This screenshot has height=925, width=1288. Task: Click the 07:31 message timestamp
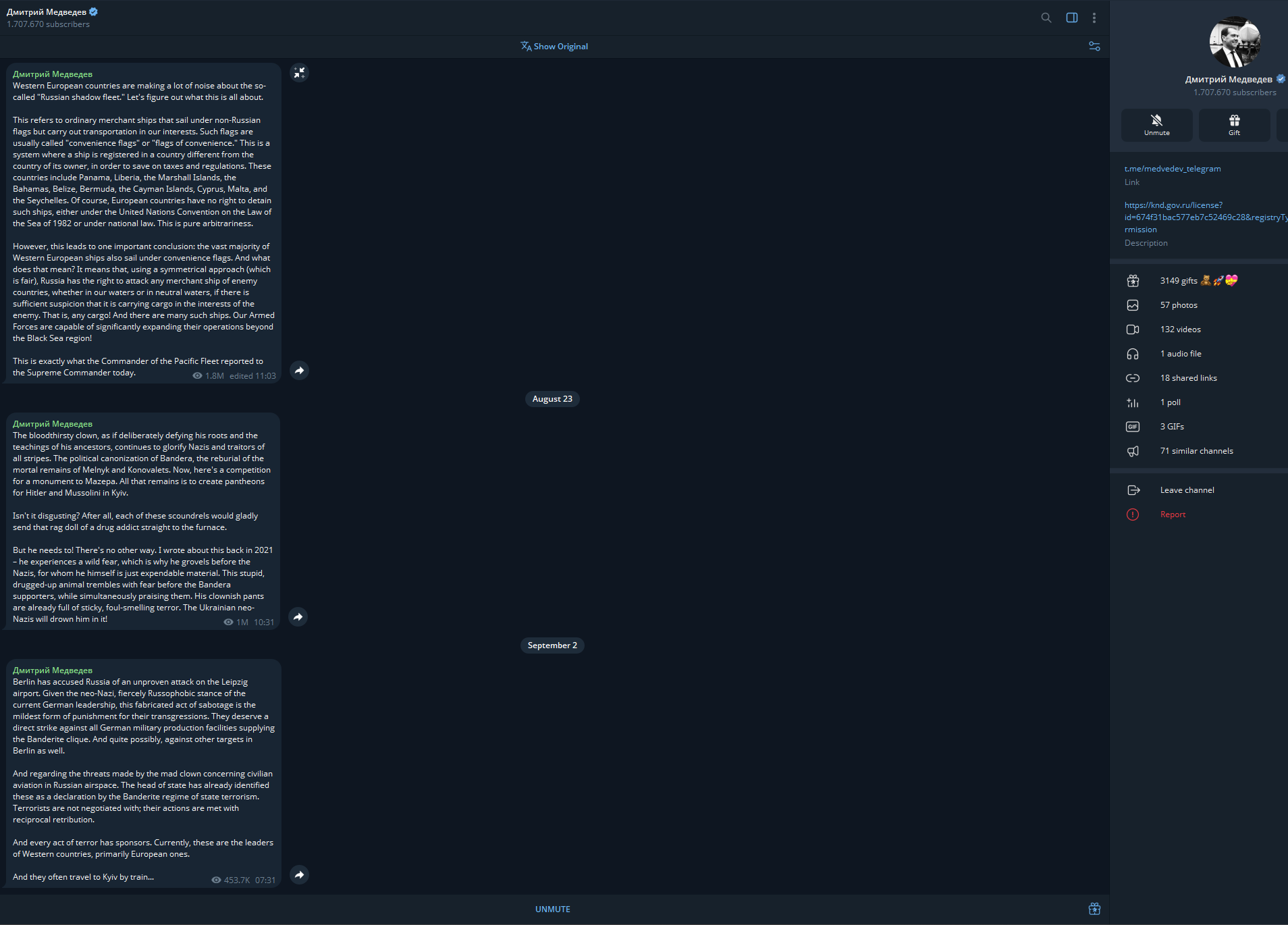265,880
